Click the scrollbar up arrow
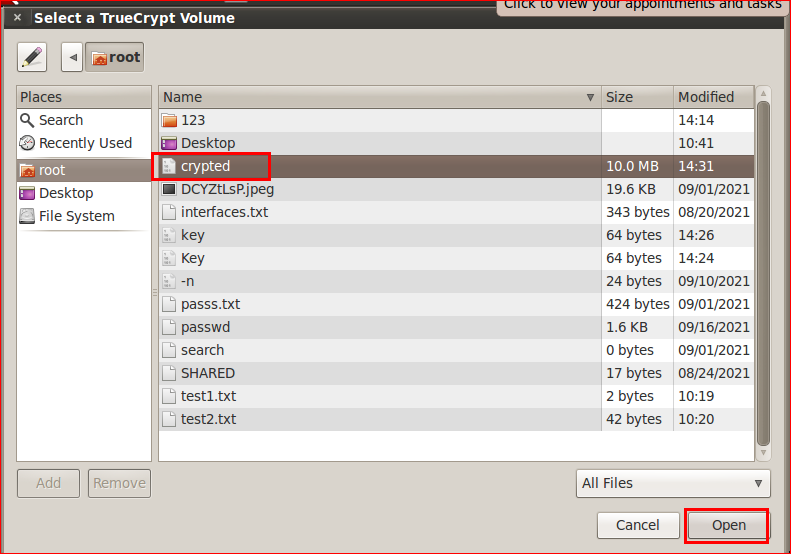 coord(763,93)
